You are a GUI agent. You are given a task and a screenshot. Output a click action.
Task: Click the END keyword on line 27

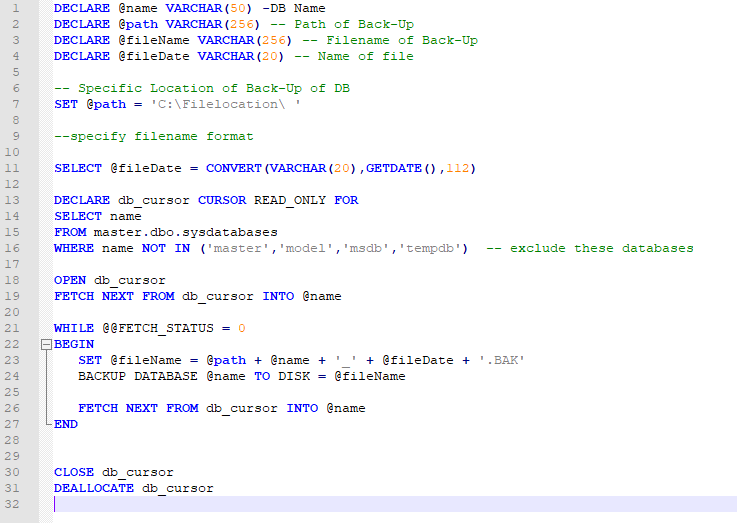click(x=66, y=424)
